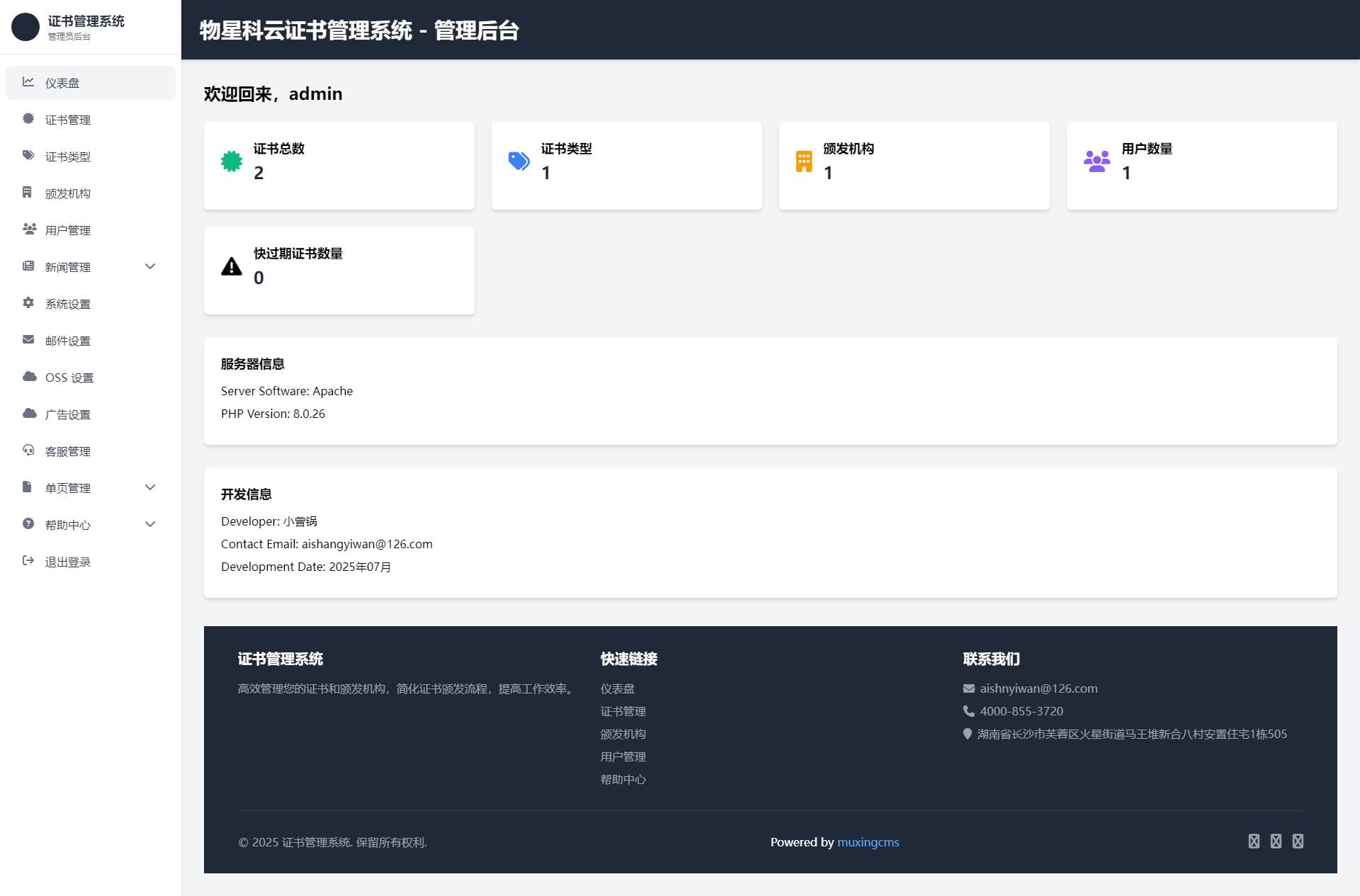
Task: Click the logout arrow icon beside 退出登录
Action: tap(28, 561)
